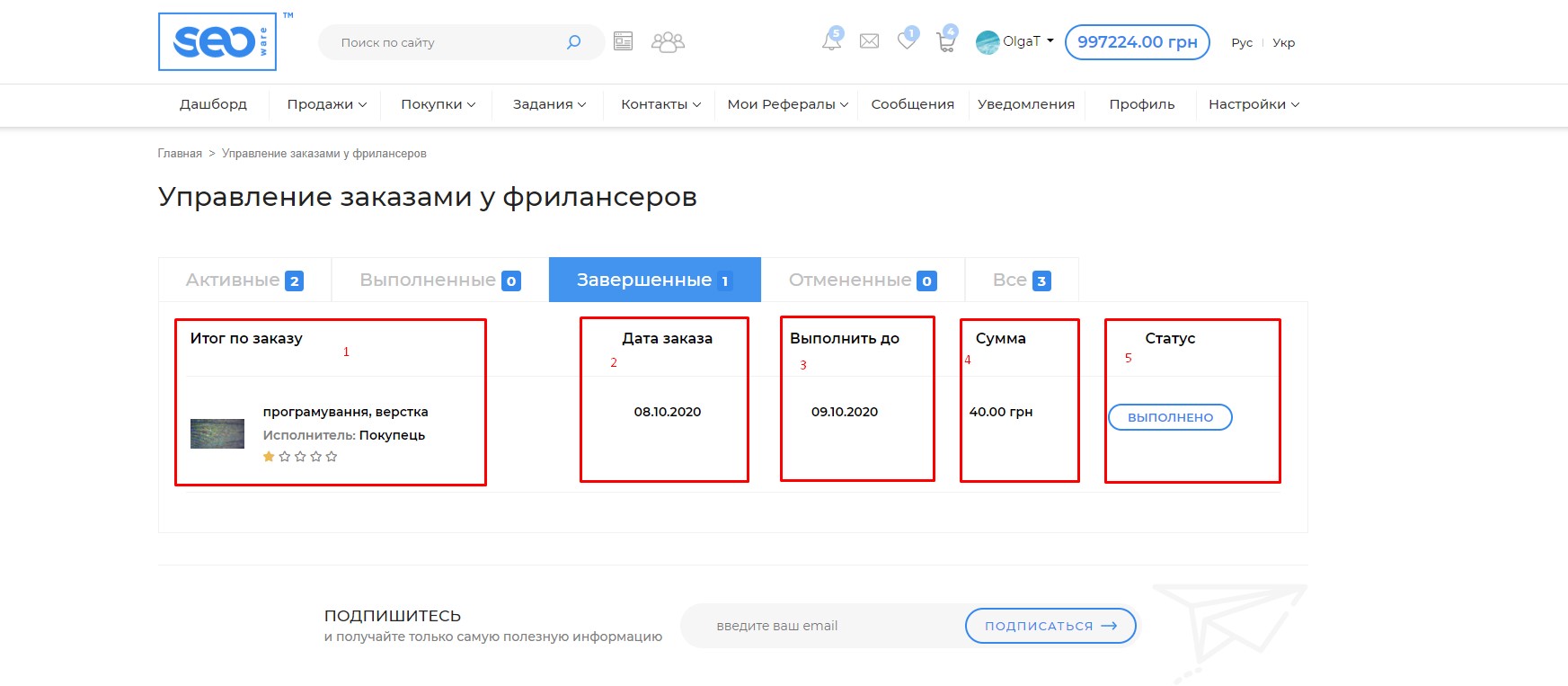Expand the Продажи menu
Viewport: 1568px width, 686px height.
[x=326, y=104]
